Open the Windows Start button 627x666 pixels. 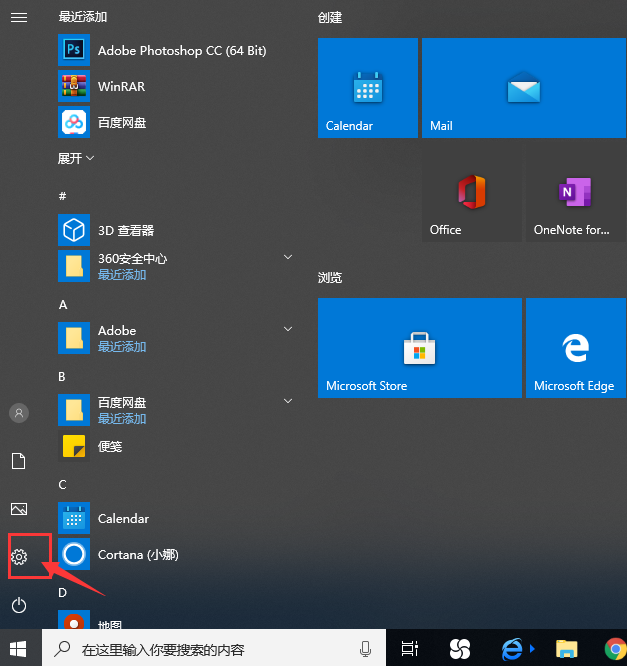pyautogui.click(x=19, y=648)
